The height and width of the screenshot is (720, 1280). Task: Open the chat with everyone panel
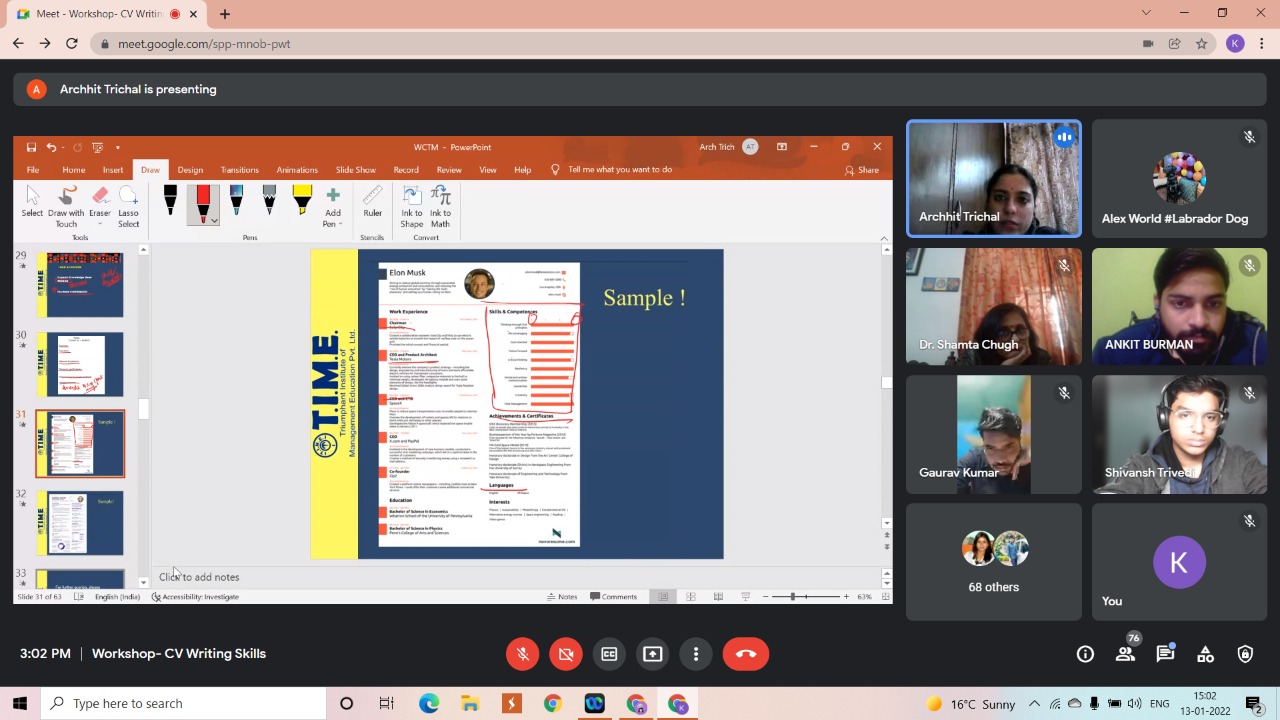click(1165, 654)
